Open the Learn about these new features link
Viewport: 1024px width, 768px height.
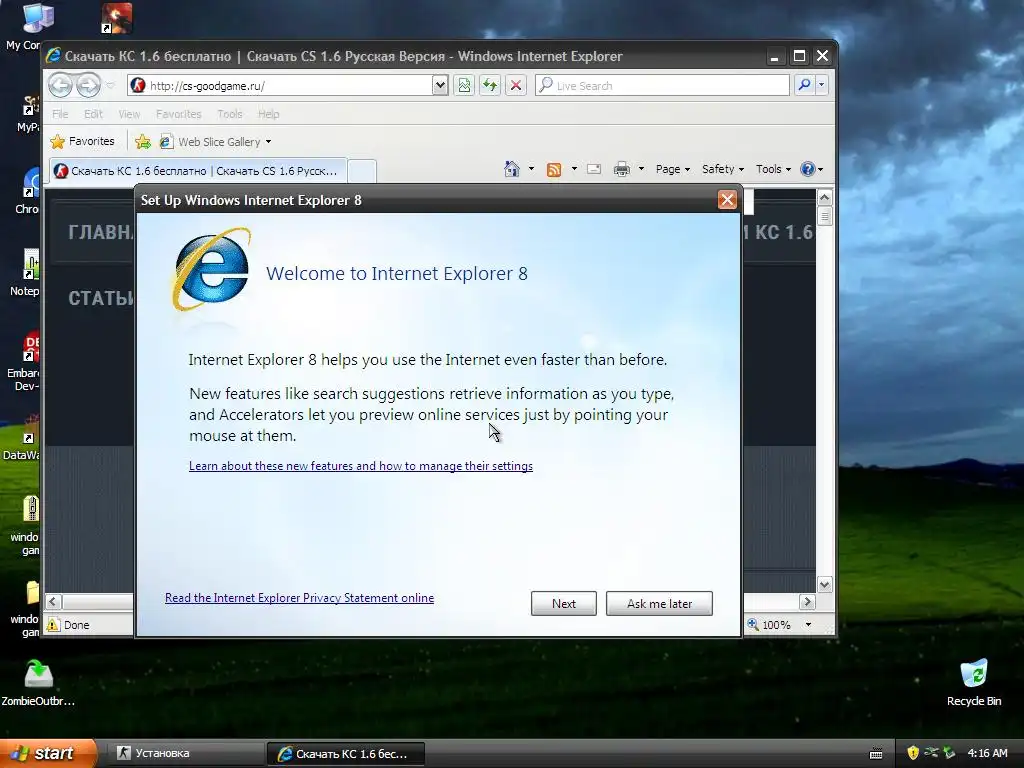tap(360, 466)
